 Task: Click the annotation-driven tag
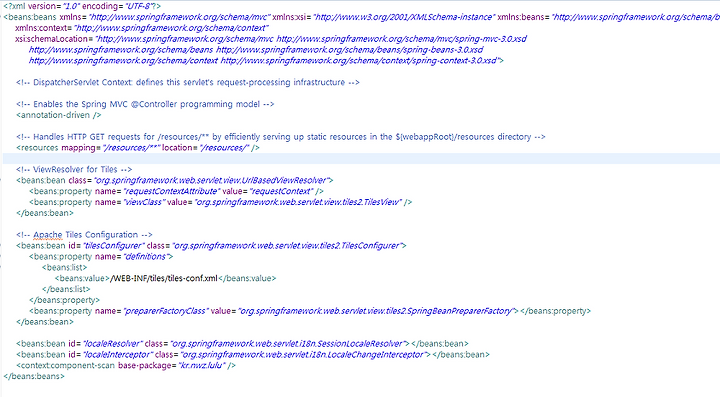point(58,115)
